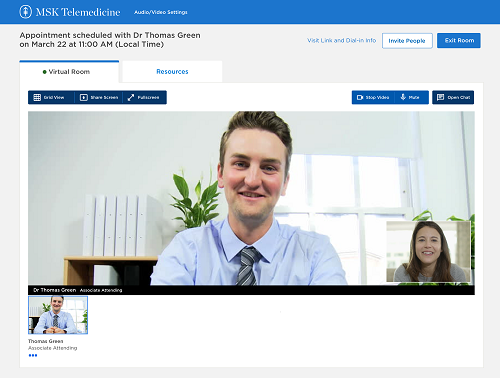Click the Fullscreen arrows icon

131,97
